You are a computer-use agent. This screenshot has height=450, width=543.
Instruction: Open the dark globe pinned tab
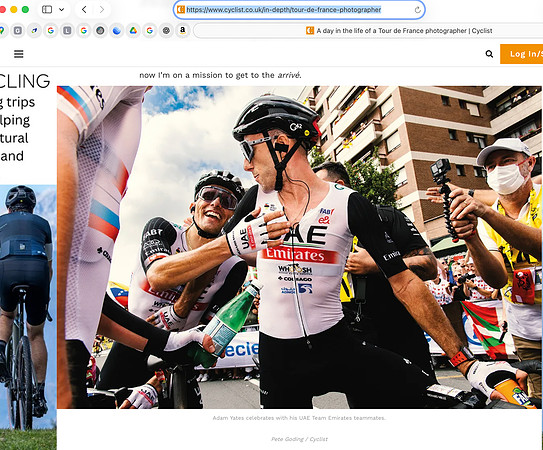(100, 30)
